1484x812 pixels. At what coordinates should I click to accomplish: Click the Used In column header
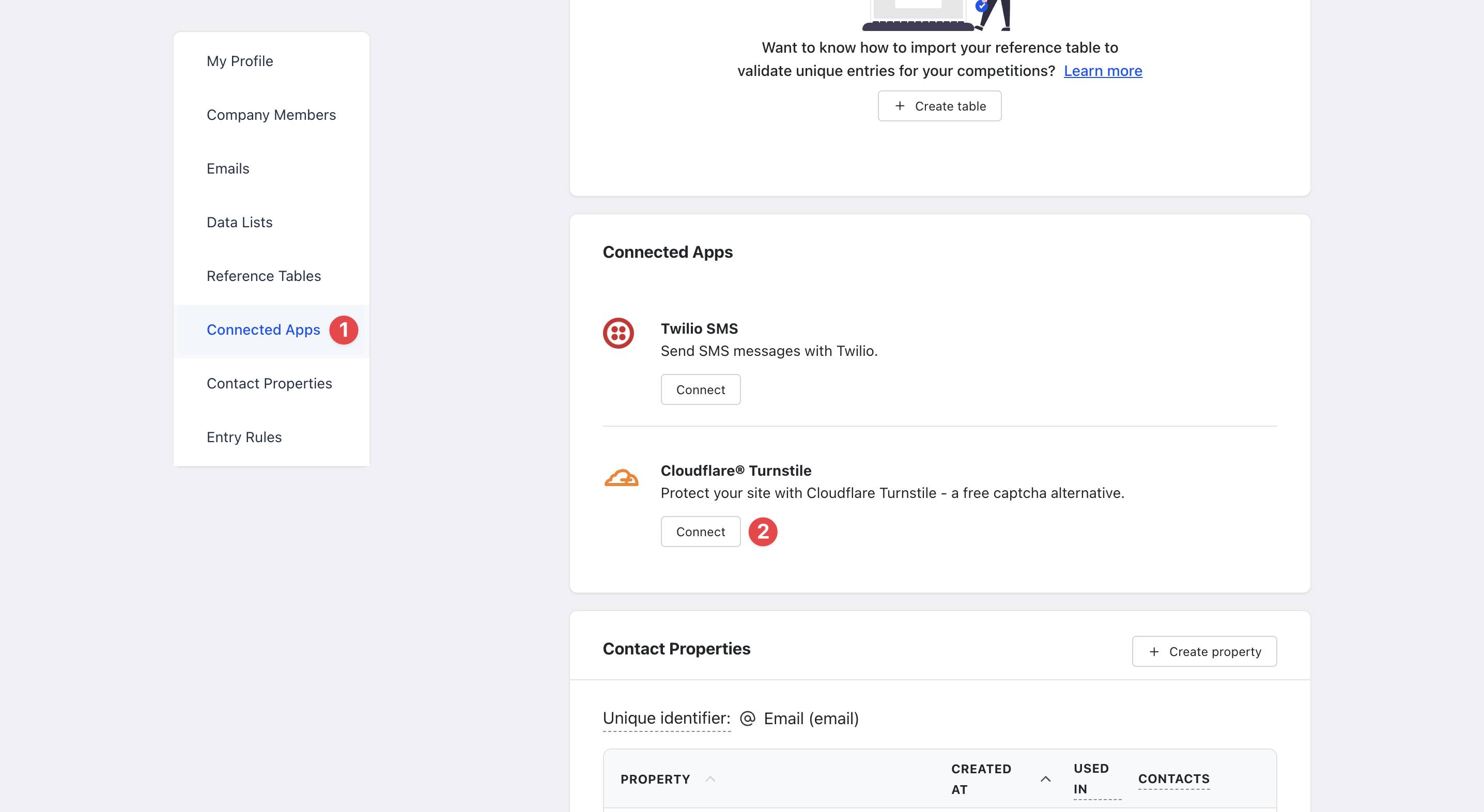tap(1091, 778)
